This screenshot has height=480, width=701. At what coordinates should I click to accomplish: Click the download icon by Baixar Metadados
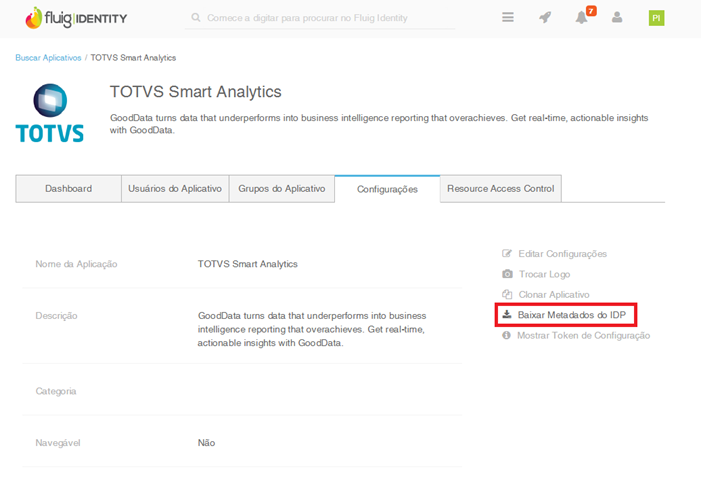pos(507,314)
